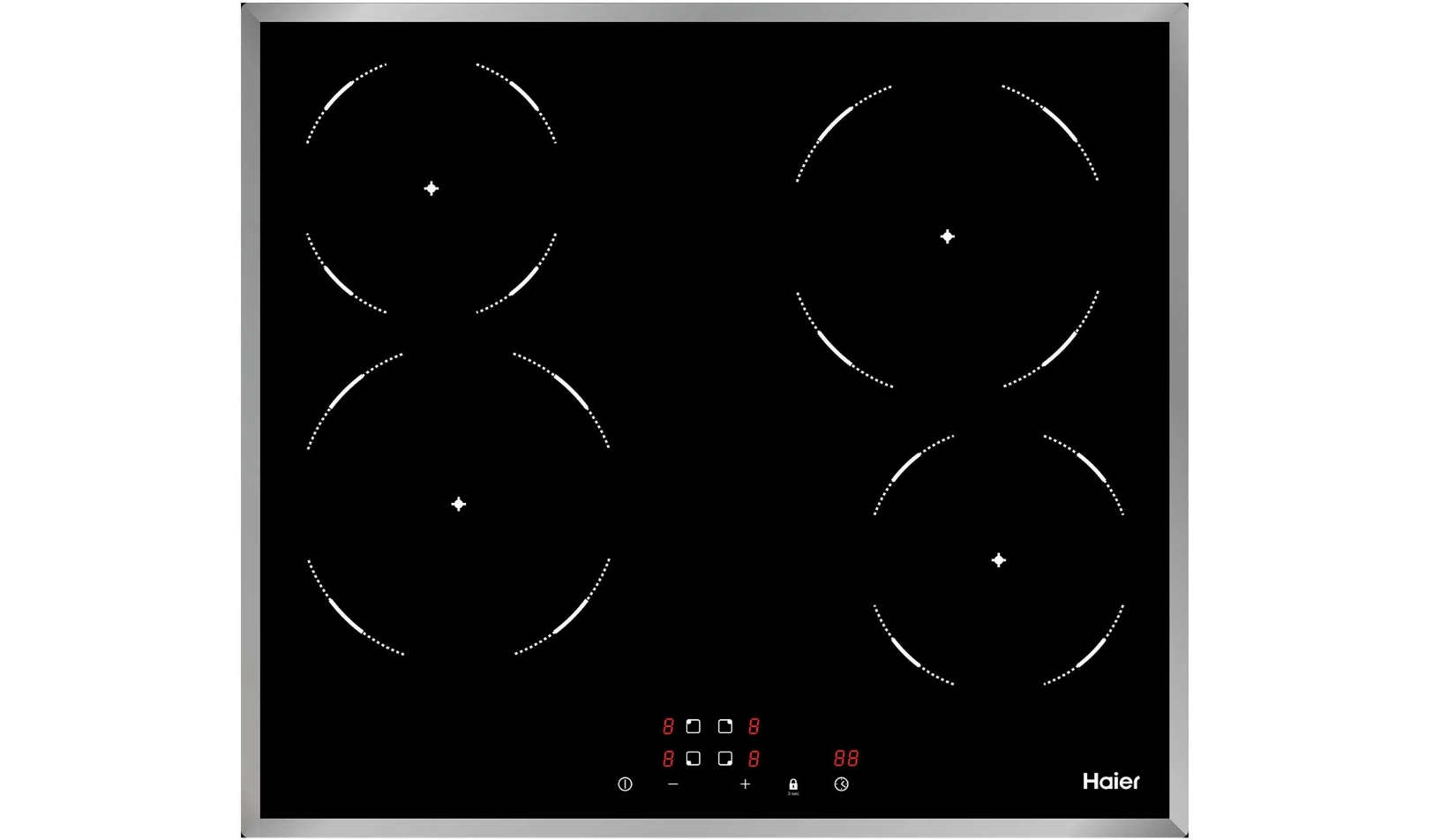Tap the plus key to raise heat
Image resolution: width=1433 pixels, height=840 pixels.
pyautogui.click(x=745, y=784)
